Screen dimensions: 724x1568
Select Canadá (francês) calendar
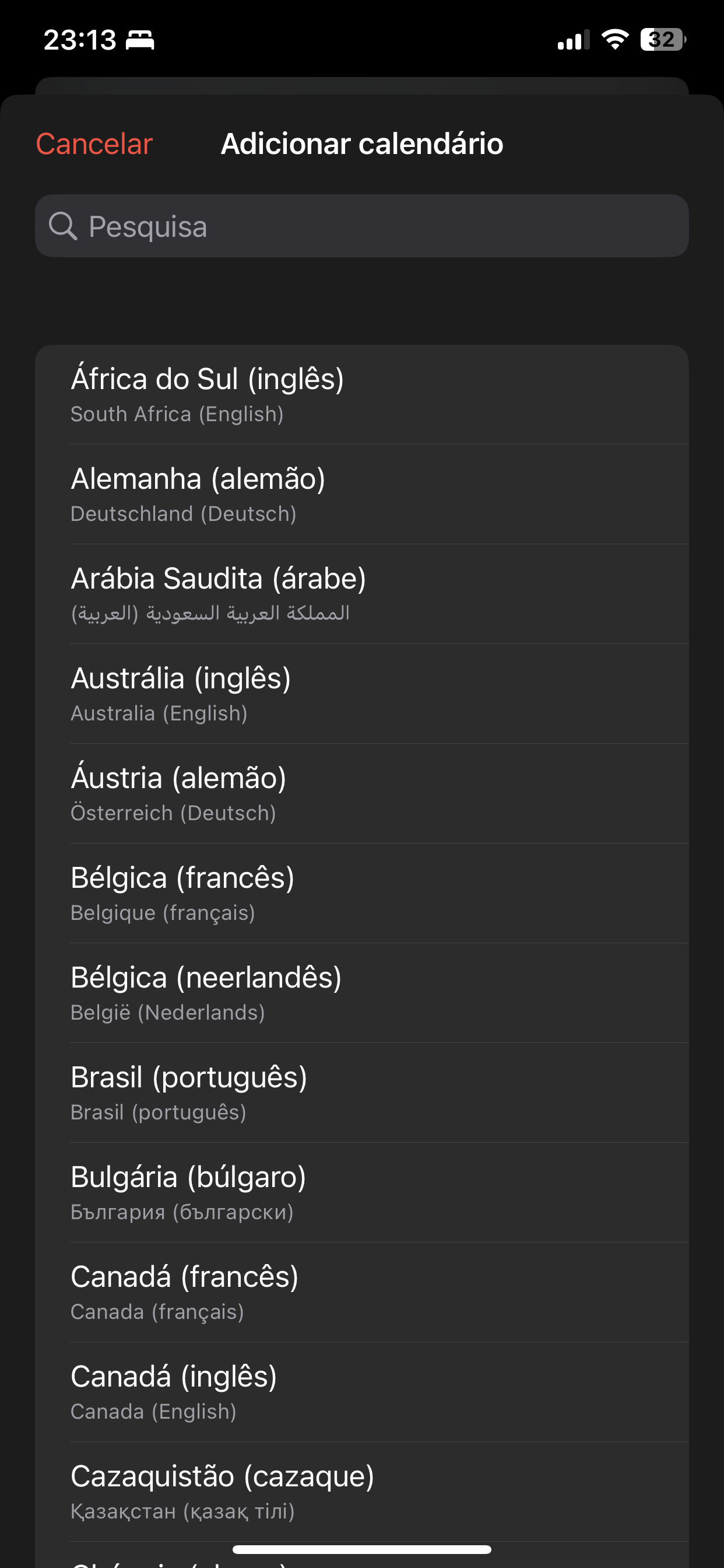(362, 1293)
